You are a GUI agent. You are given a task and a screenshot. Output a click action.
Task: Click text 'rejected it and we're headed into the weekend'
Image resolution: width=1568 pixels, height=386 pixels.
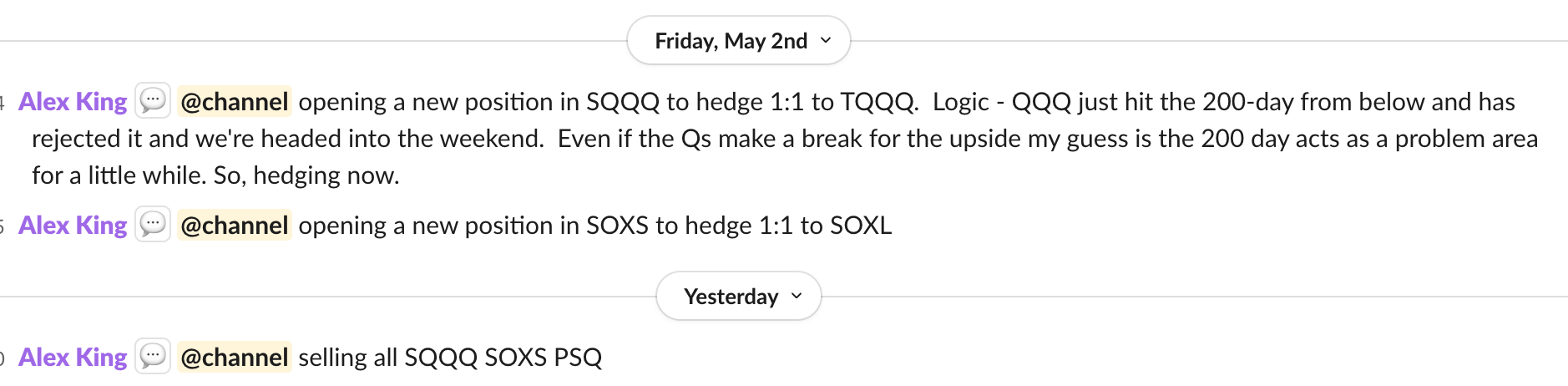(x=288, y=138)
